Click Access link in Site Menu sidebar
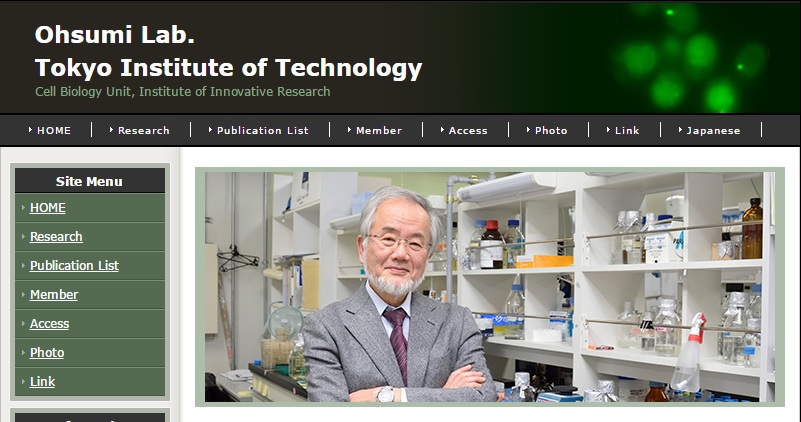This screenshot has height=422, width=801. [x=49, y=324]
